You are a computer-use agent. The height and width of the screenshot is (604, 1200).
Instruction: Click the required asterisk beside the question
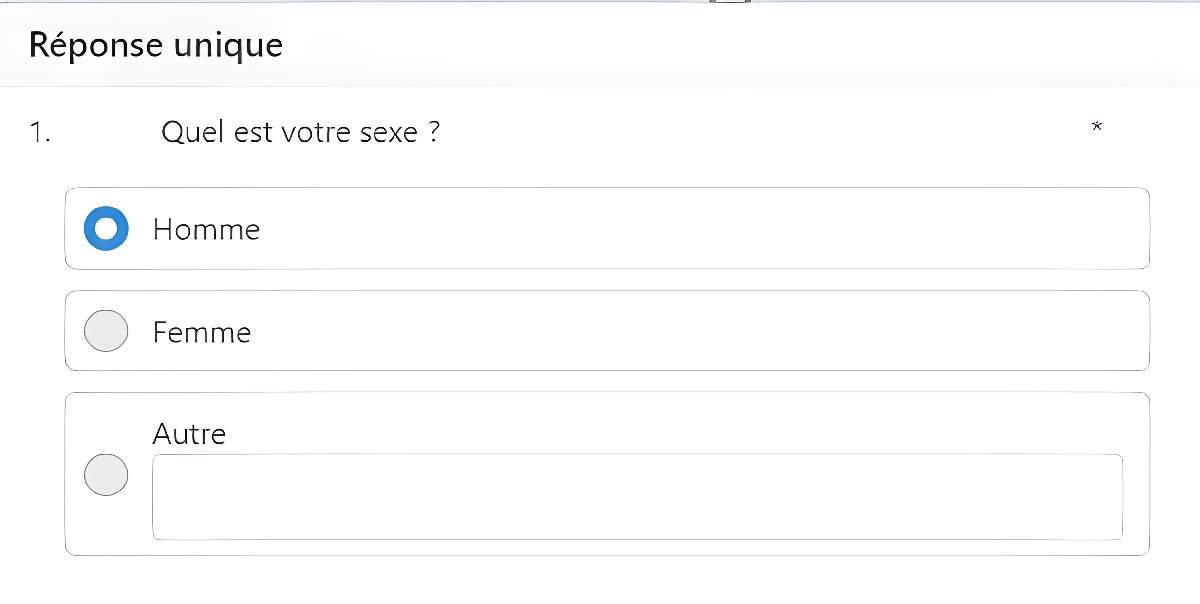[x=1097, y=127]
